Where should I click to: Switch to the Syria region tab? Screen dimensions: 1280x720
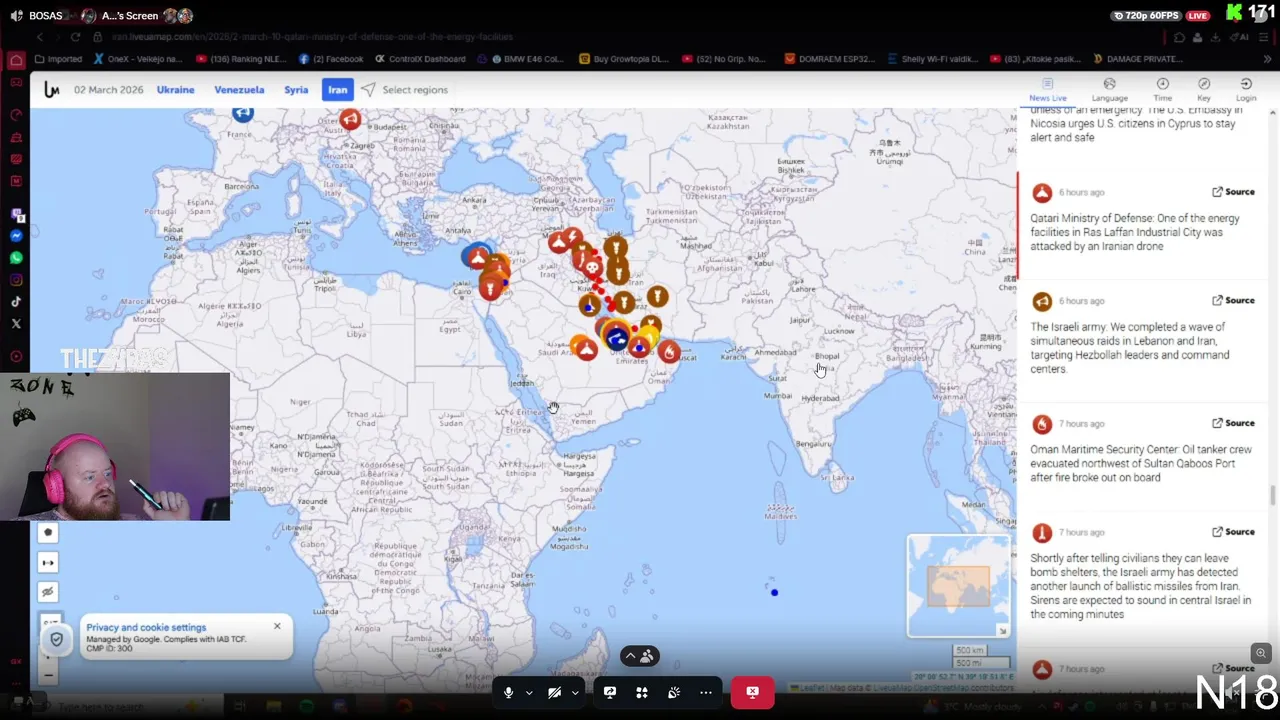[x=296, y=90]
